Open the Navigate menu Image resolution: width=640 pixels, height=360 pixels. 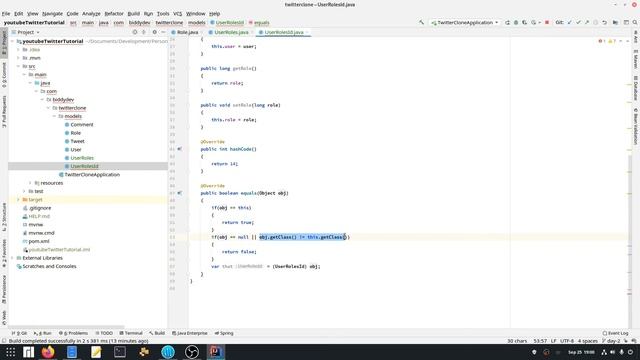pos(53,13)
